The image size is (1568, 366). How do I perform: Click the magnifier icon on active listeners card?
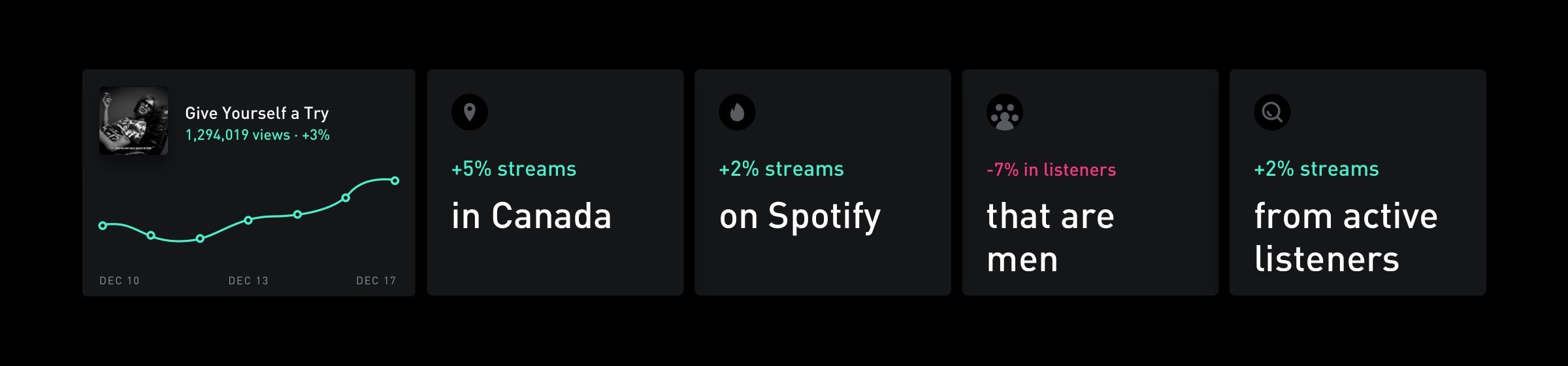pyautogui.click(x=1272, y=112)
